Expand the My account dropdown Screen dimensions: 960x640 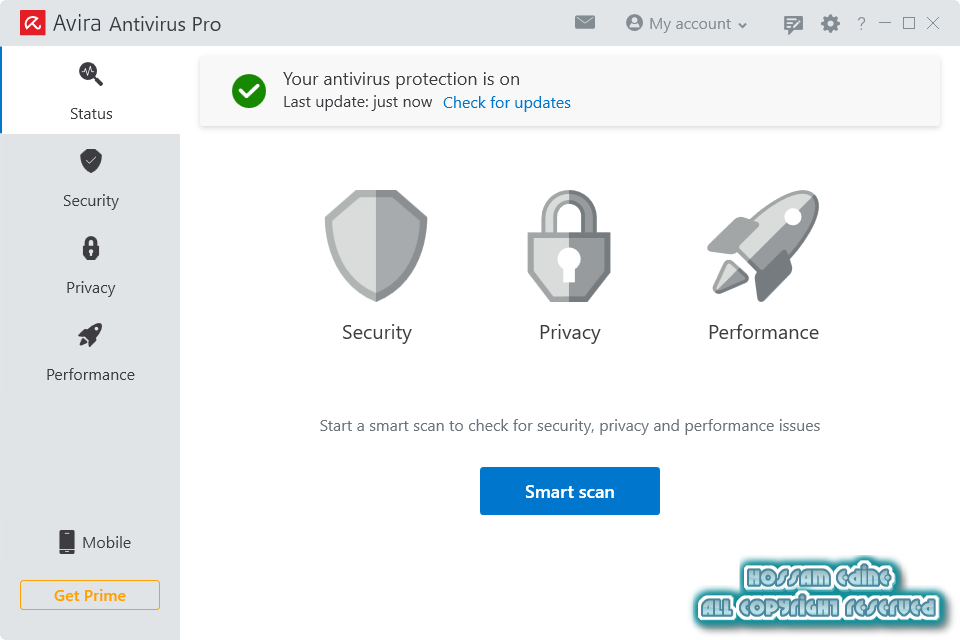(686, 24)
